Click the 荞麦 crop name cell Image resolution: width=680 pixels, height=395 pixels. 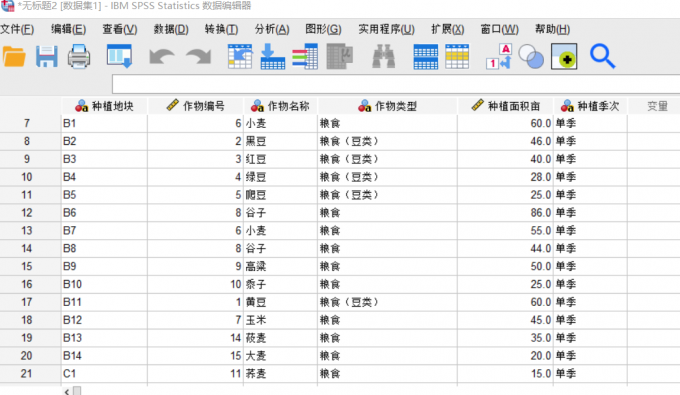point(280,373)
